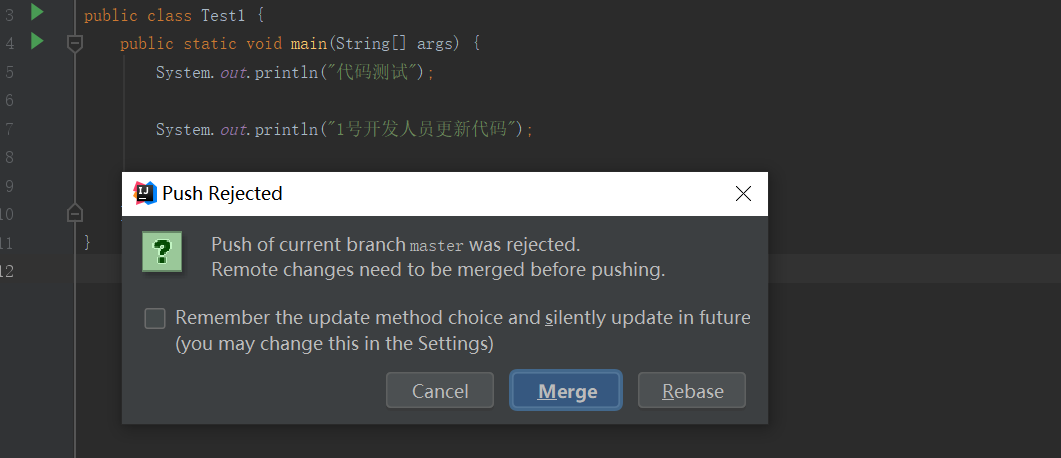The image size is (1061, 458).
Task: Click line number 7 in the gutter
Action: 9,129
